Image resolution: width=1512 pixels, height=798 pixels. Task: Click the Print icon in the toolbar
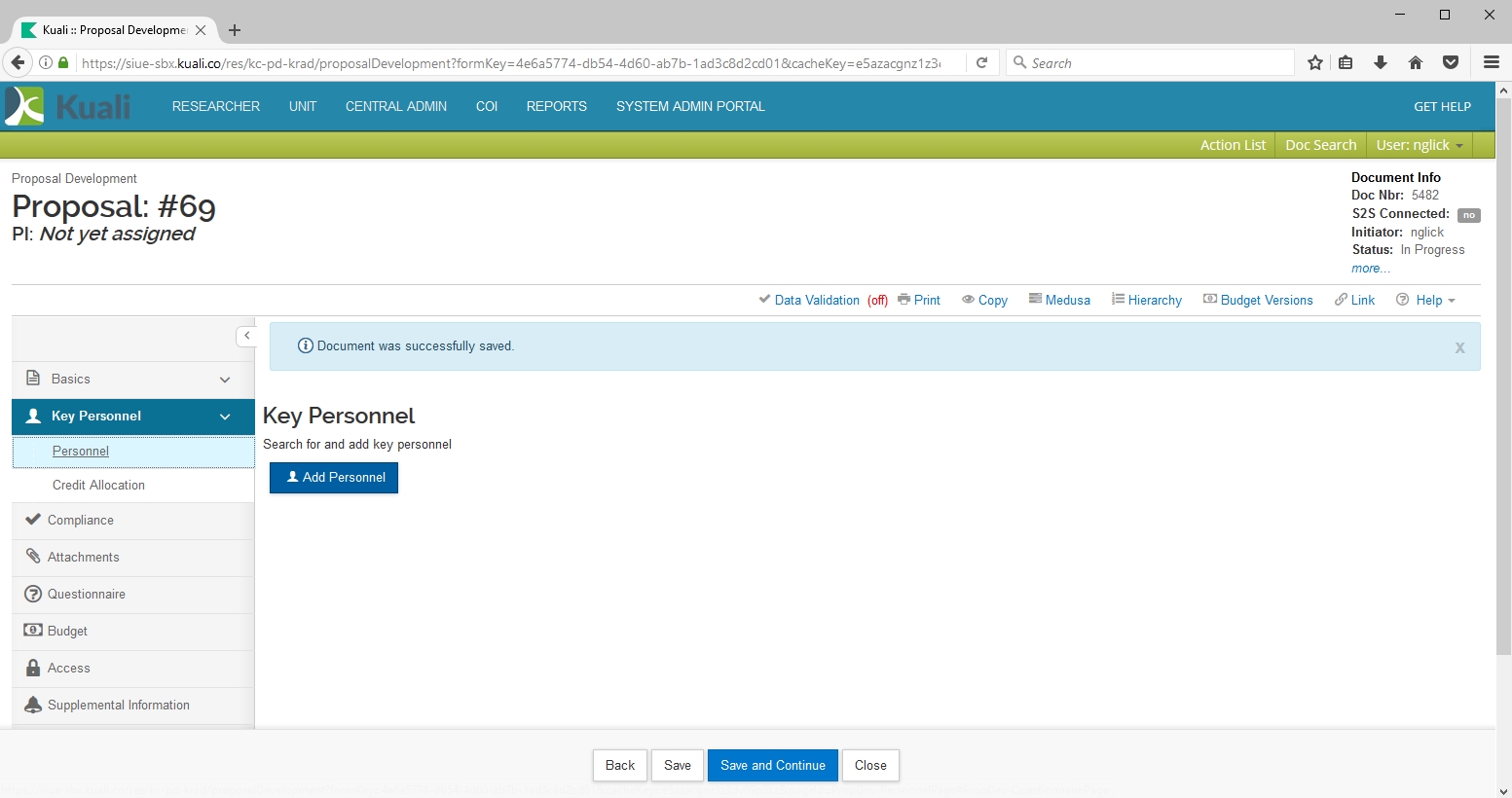(x=904, y=300)
